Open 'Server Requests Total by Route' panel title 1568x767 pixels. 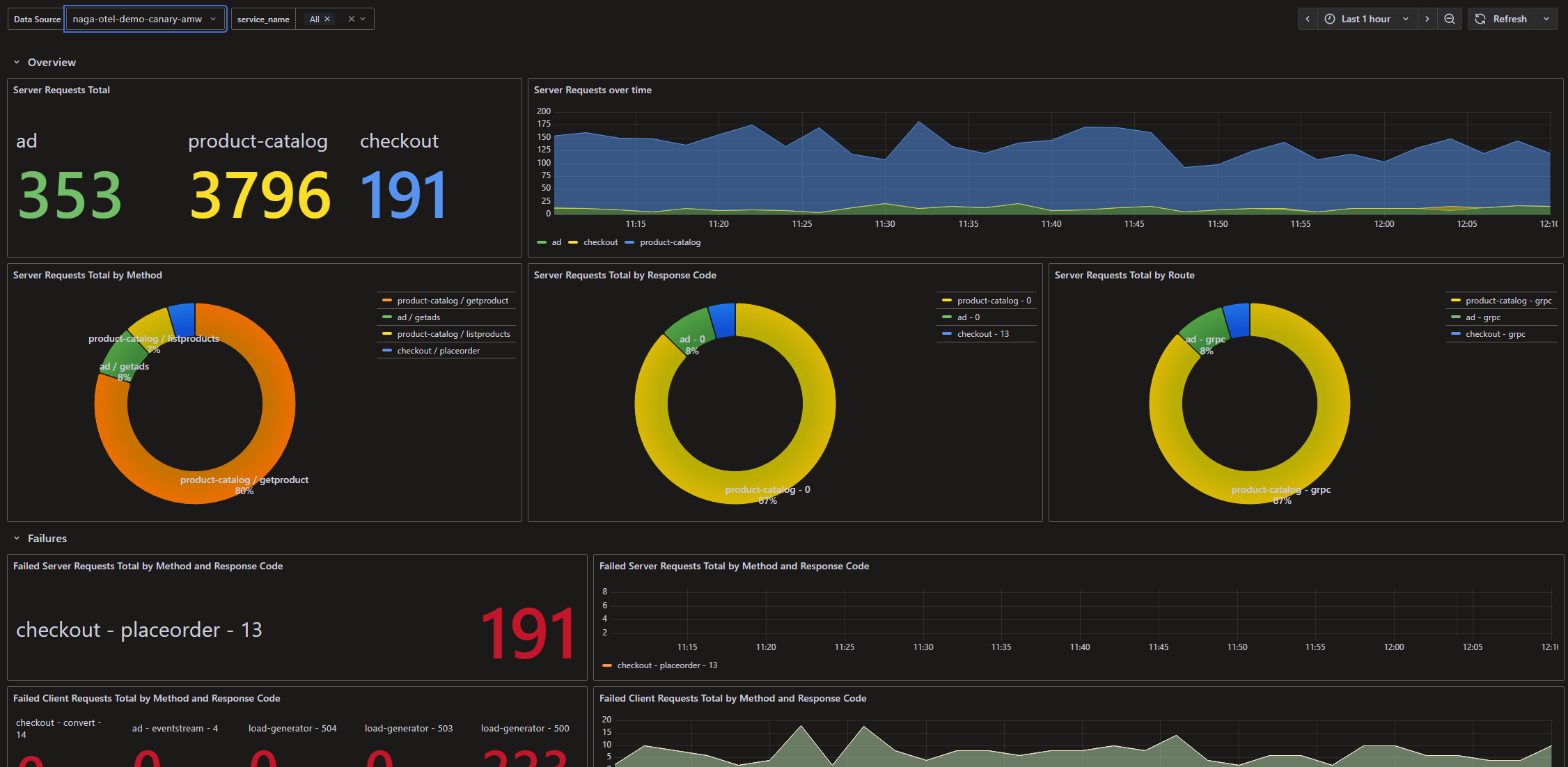pyautogui.click(x=1124, y=275)
